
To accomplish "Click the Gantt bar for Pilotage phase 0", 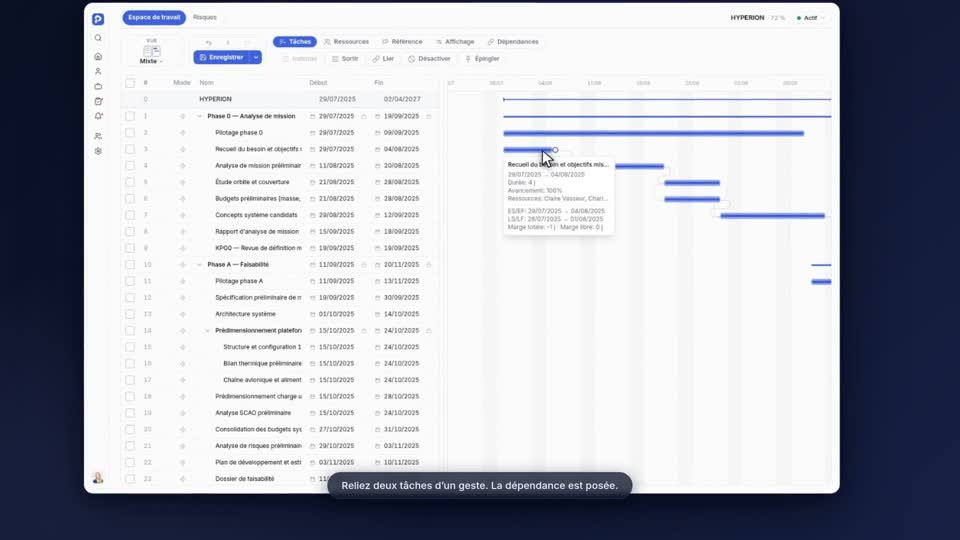I will pos(653,133).
